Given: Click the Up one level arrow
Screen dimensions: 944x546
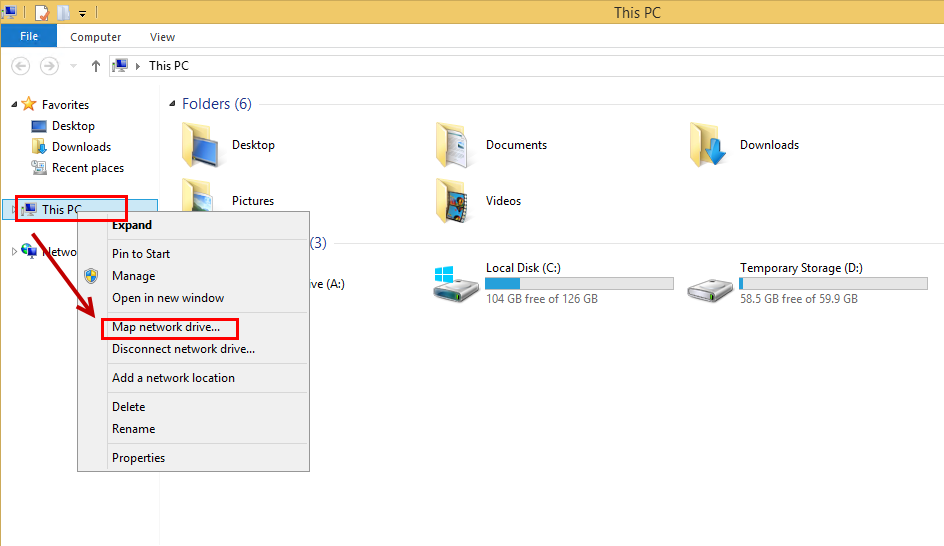Looking at the screenshot, I should [96, 66].
